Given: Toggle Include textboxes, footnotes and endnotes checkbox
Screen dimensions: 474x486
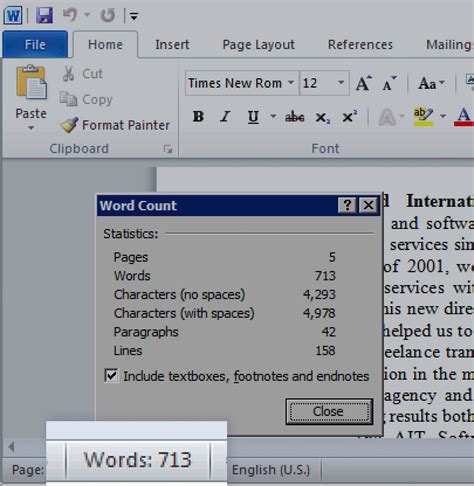Looking at the screenshot, I should [x=111, y=376].
